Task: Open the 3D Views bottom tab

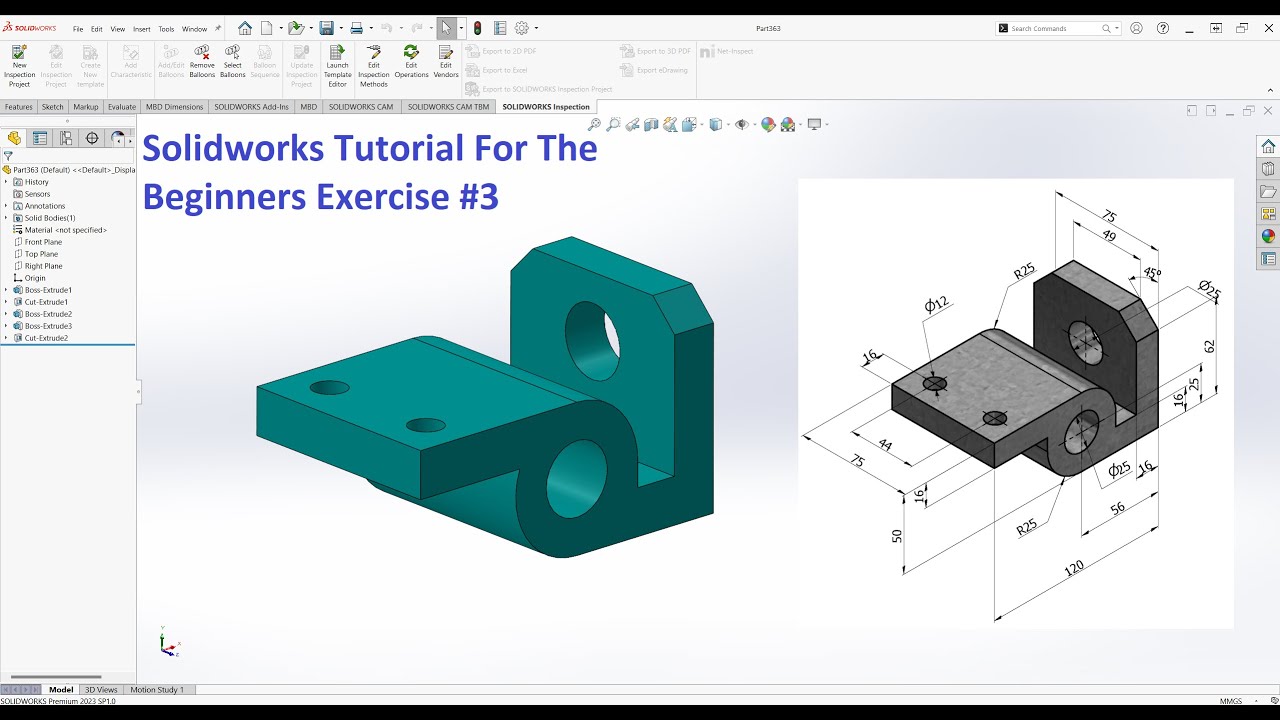Action: coord(101,690)
